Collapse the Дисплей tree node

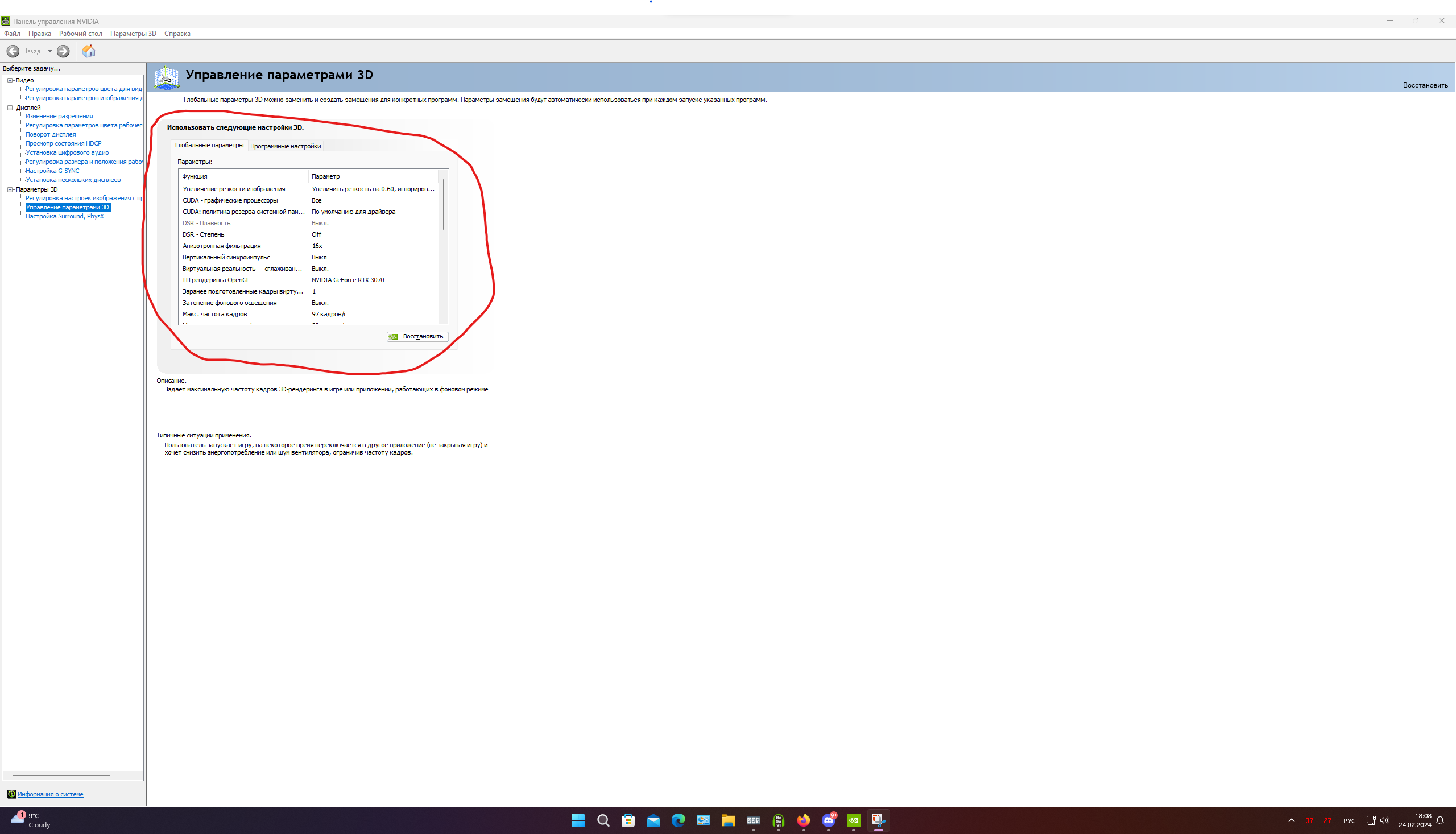(10, 107)
